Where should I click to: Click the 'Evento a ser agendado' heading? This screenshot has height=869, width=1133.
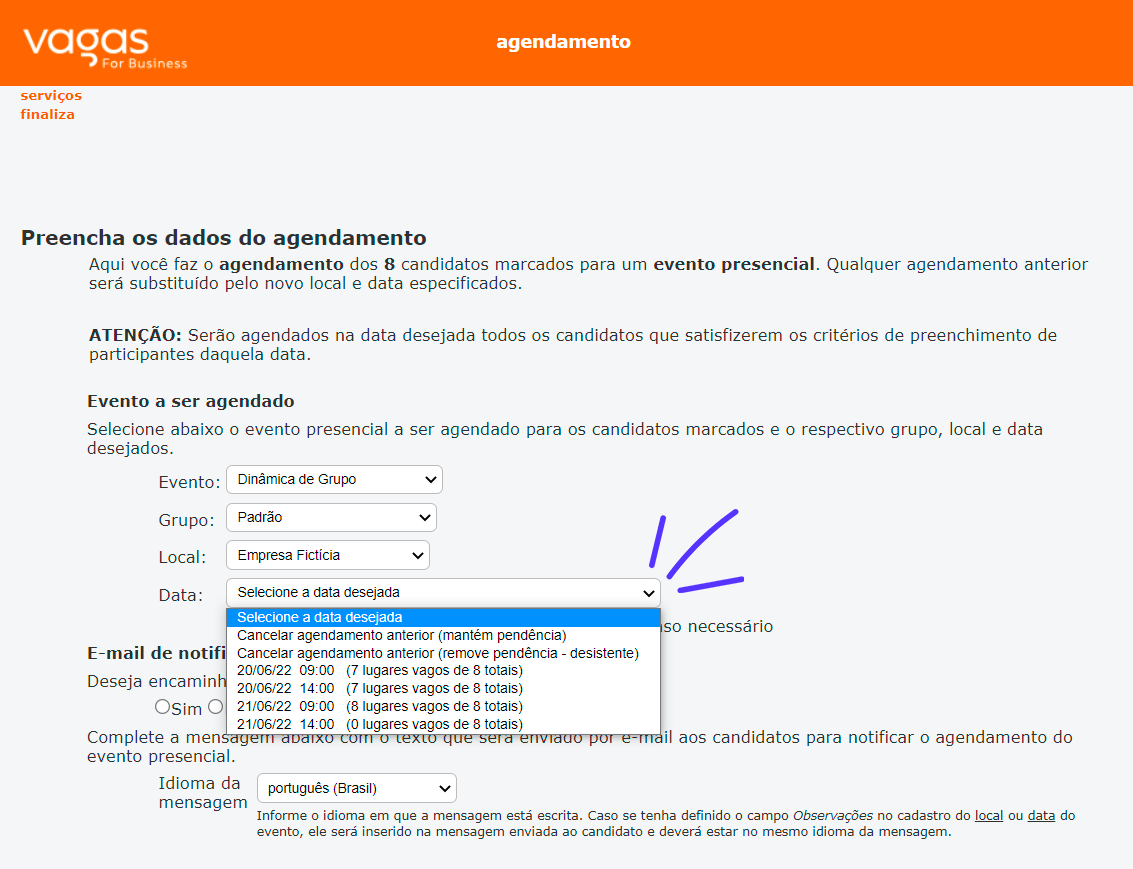tap(191, 401)
